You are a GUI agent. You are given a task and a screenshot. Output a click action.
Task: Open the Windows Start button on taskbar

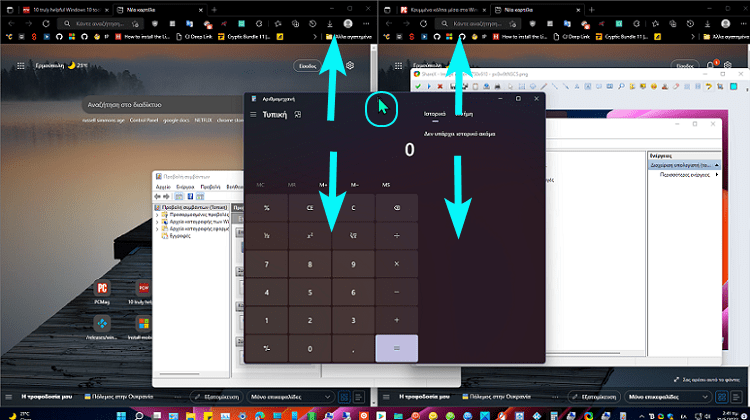click(x=121, y=415)
